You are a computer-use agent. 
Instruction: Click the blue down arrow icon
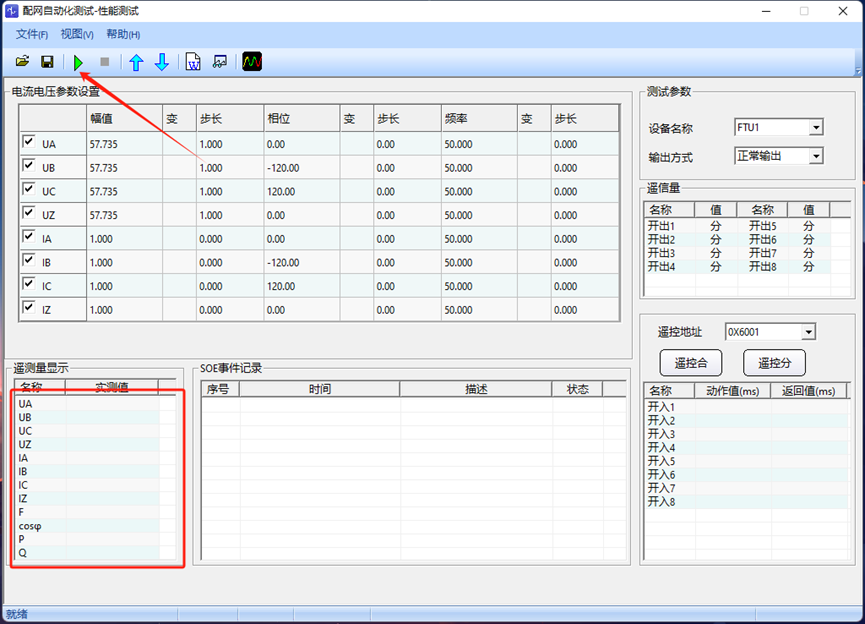pos(161,62)
